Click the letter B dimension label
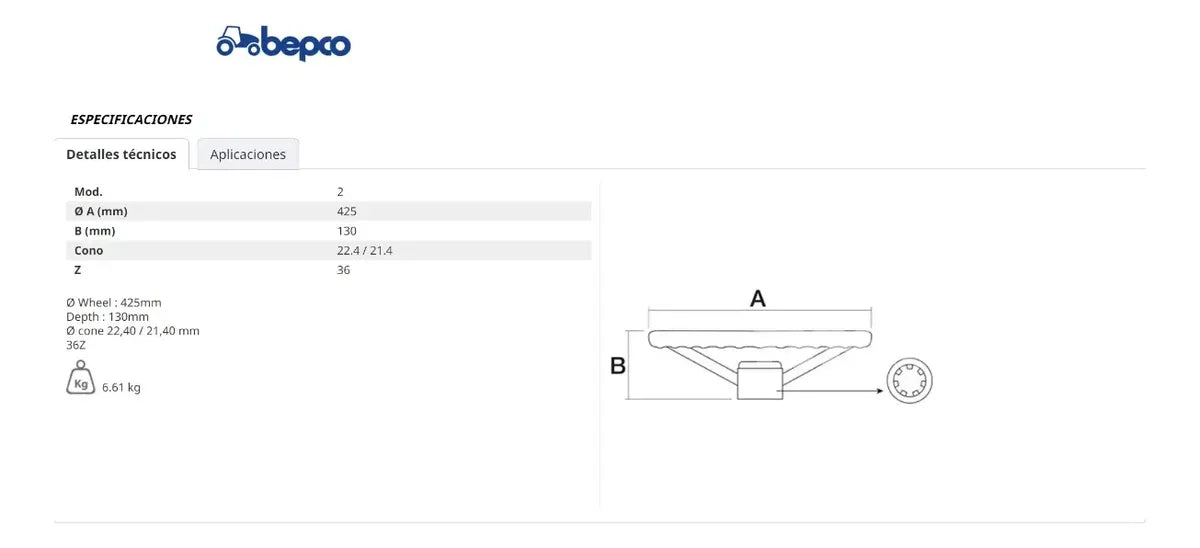The image size is (1200, 548). (x=618, y=366)
